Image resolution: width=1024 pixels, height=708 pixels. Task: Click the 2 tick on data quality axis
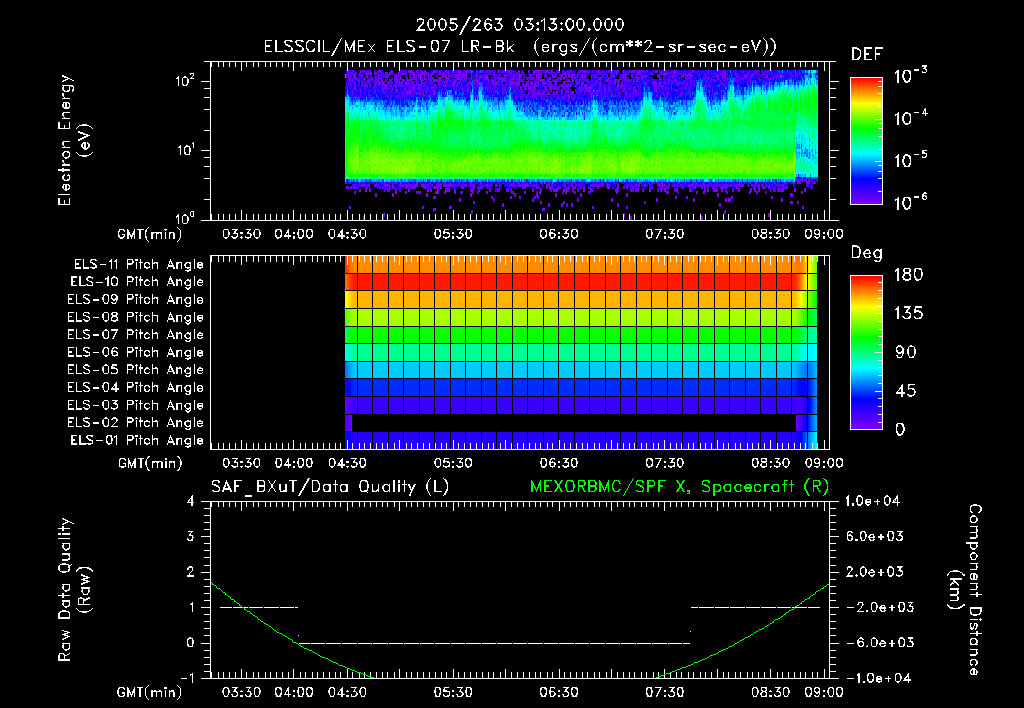pyautogui.click(x=191, y=572)
